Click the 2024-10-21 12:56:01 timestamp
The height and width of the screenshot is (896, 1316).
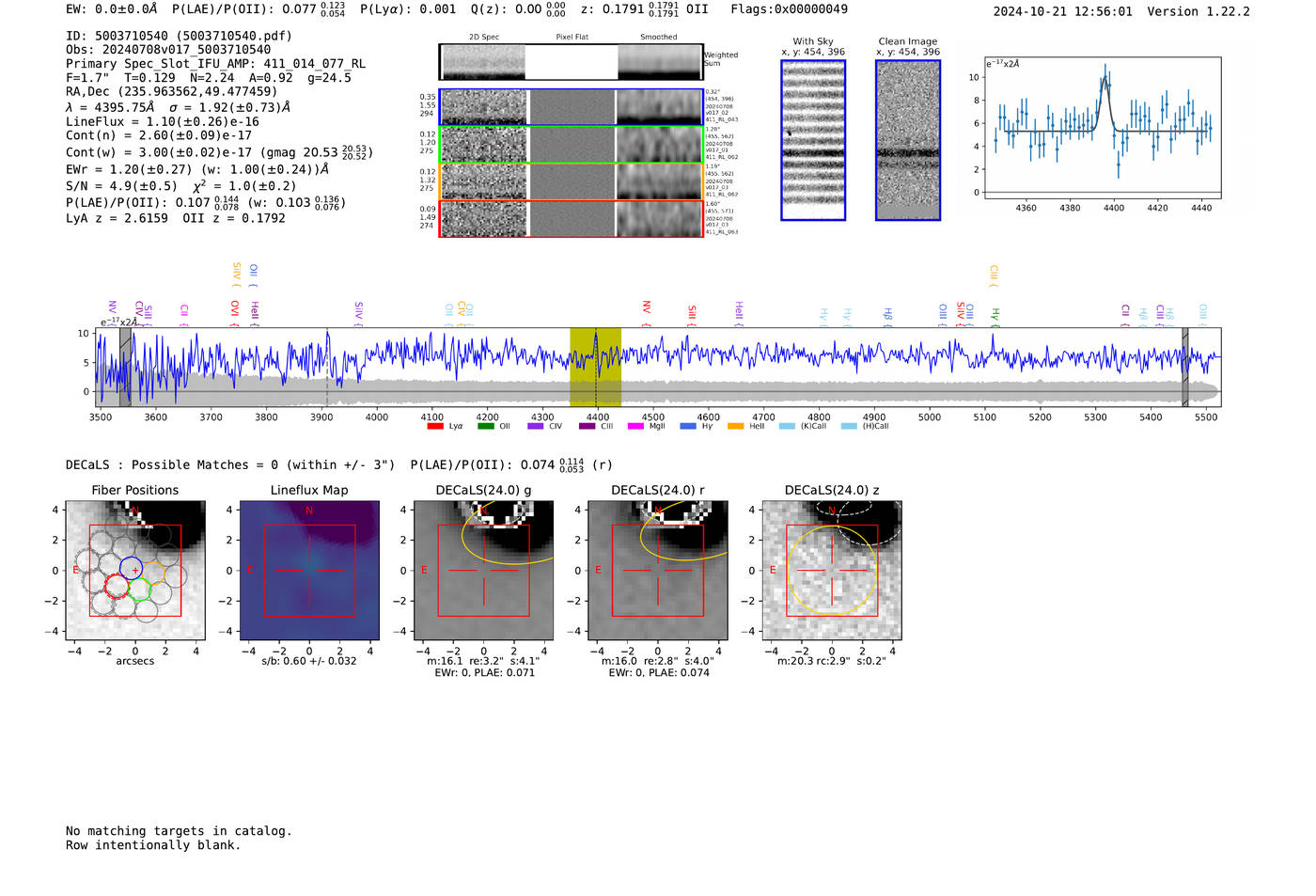tap(1063, 11)
